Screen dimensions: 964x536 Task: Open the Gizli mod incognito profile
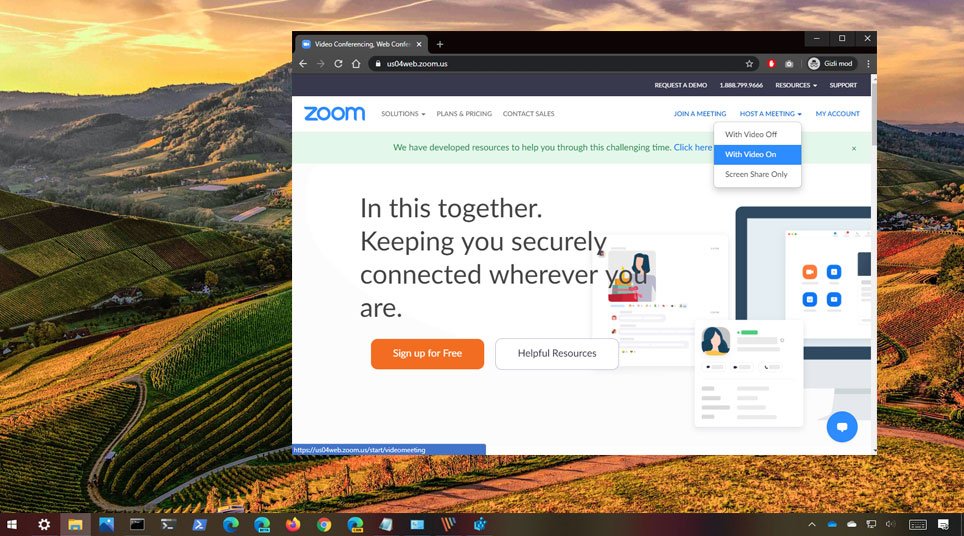(831, 63)
